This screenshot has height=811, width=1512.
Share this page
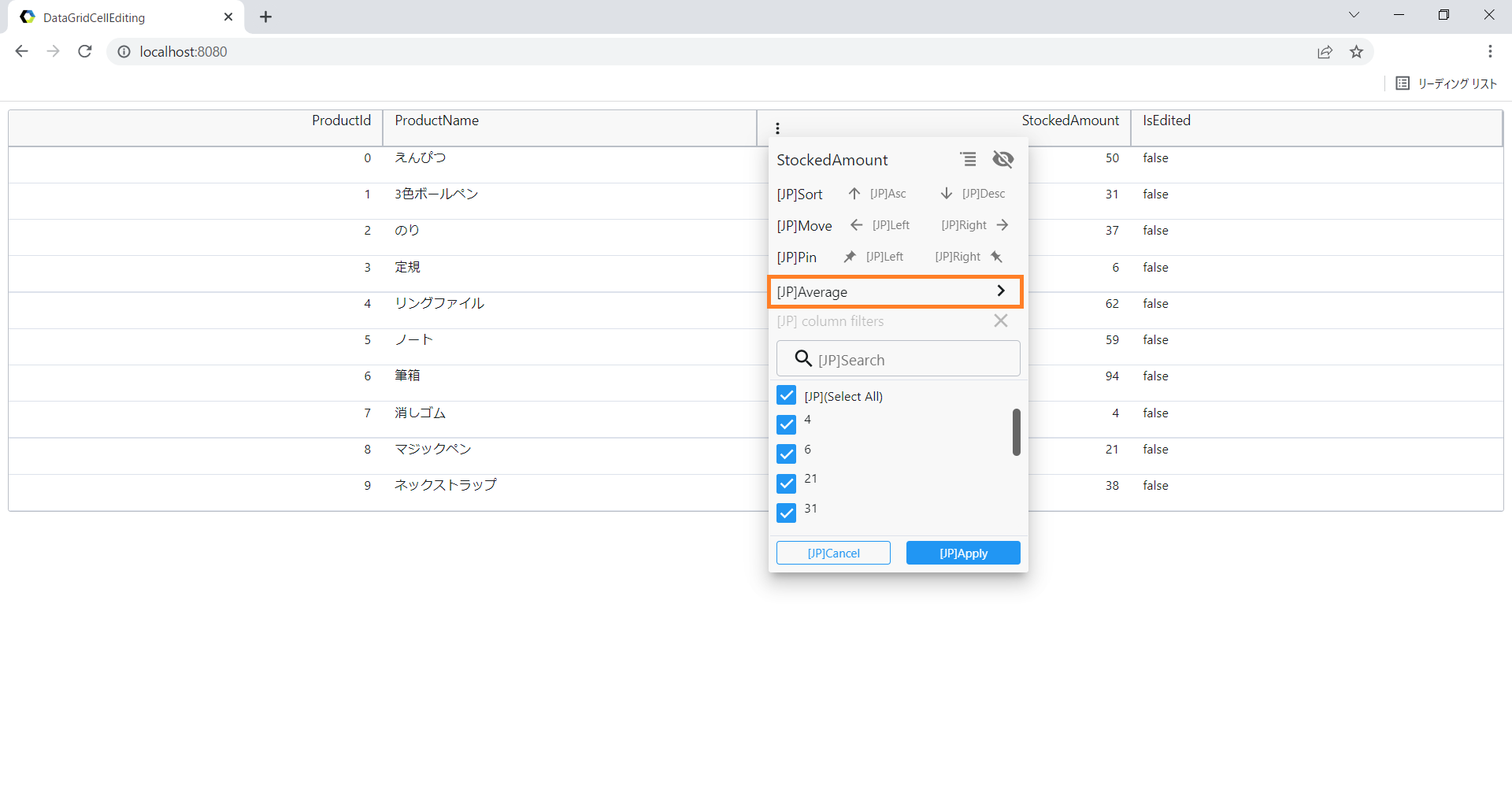click(x=1325, y=52)
